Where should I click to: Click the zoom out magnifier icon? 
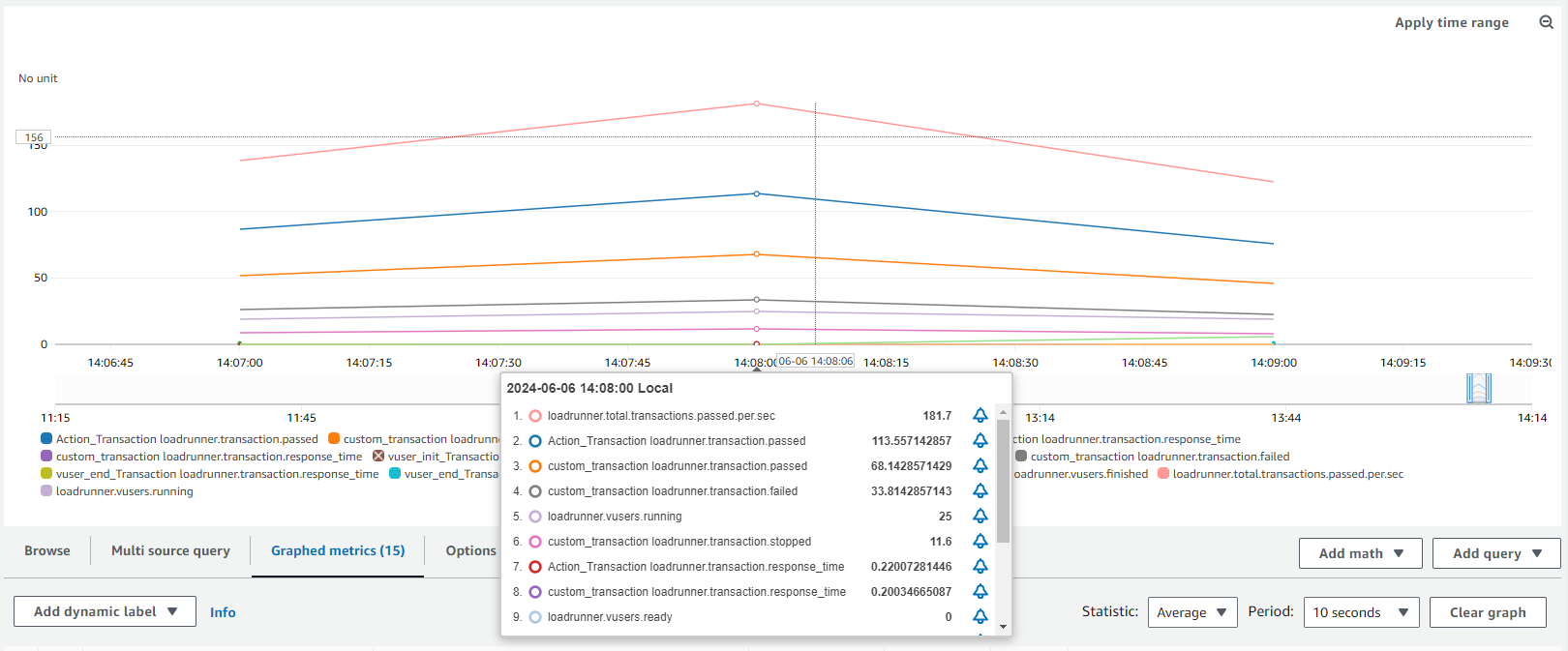point(1546,22)
